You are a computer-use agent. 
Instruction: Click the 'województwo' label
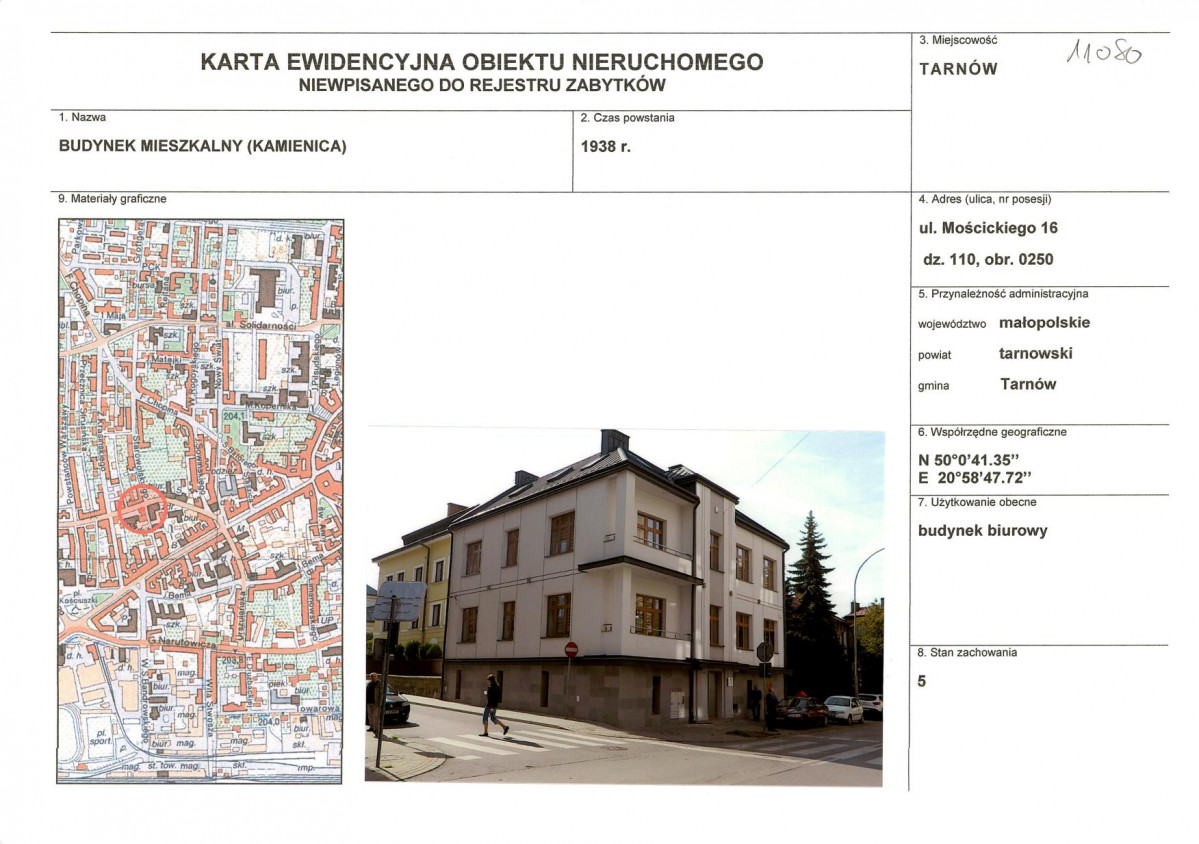pyautogui.click(x=952, y=324)
